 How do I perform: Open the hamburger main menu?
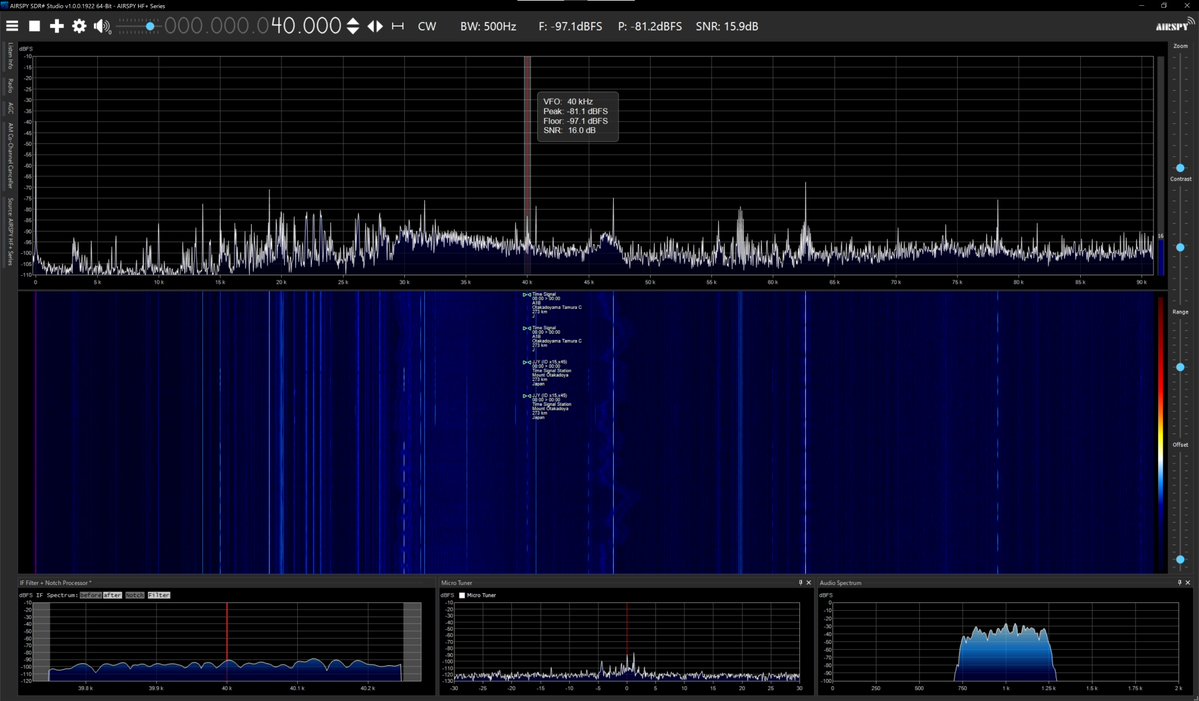click(12, 26)
